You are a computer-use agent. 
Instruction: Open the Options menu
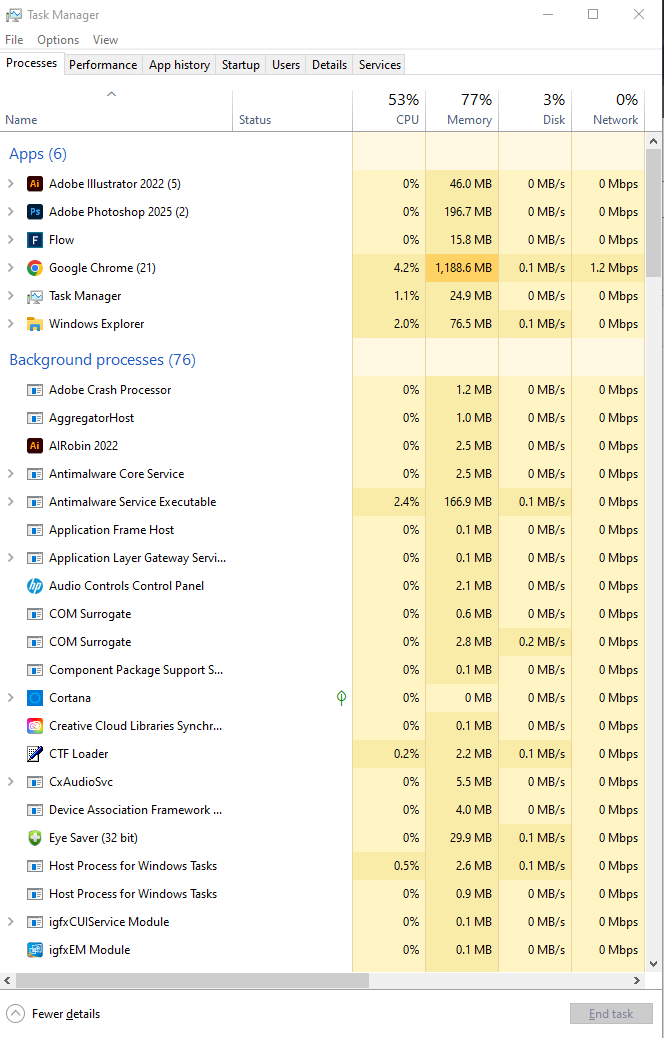(58, 40)
